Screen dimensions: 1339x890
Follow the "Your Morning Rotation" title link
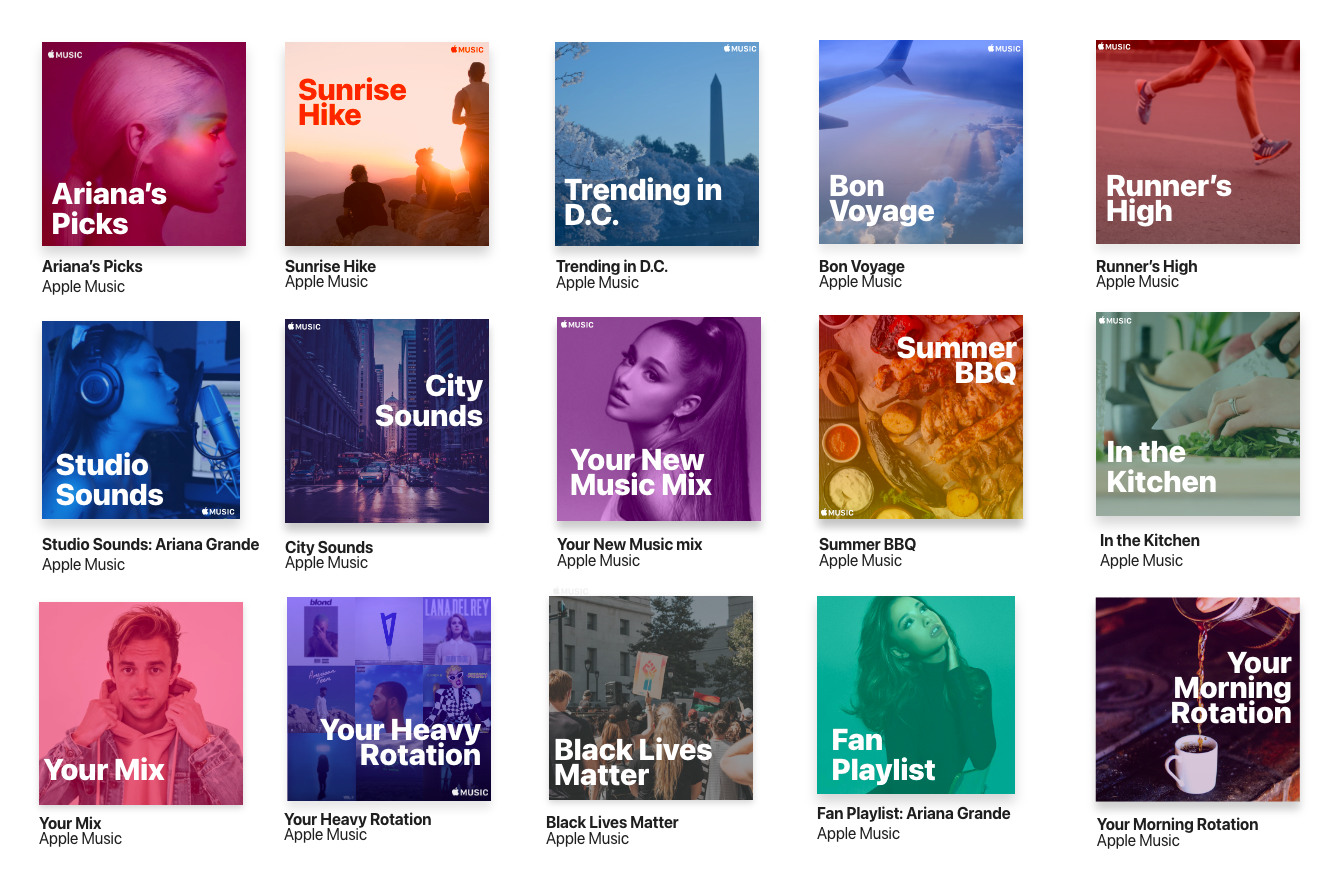coord(1178,825)
